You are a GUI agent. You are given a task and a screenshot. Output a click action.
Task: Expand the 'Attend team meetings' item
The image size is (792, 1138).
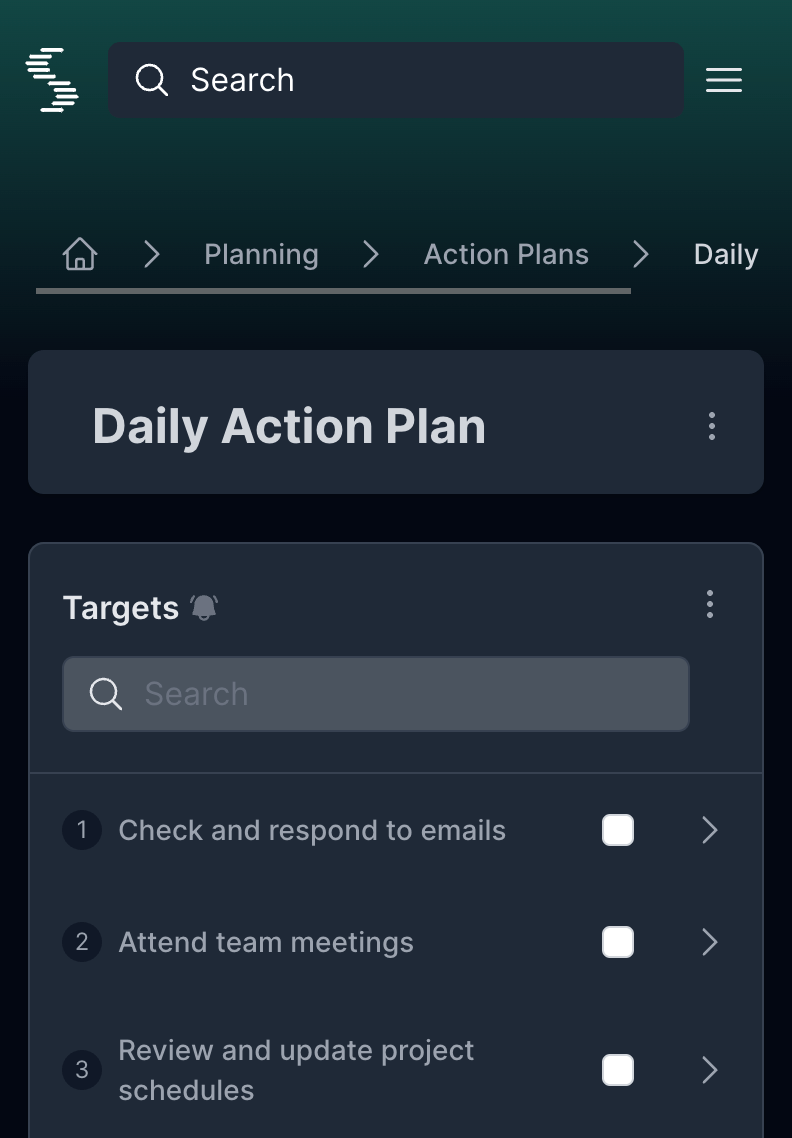(710, 942)
